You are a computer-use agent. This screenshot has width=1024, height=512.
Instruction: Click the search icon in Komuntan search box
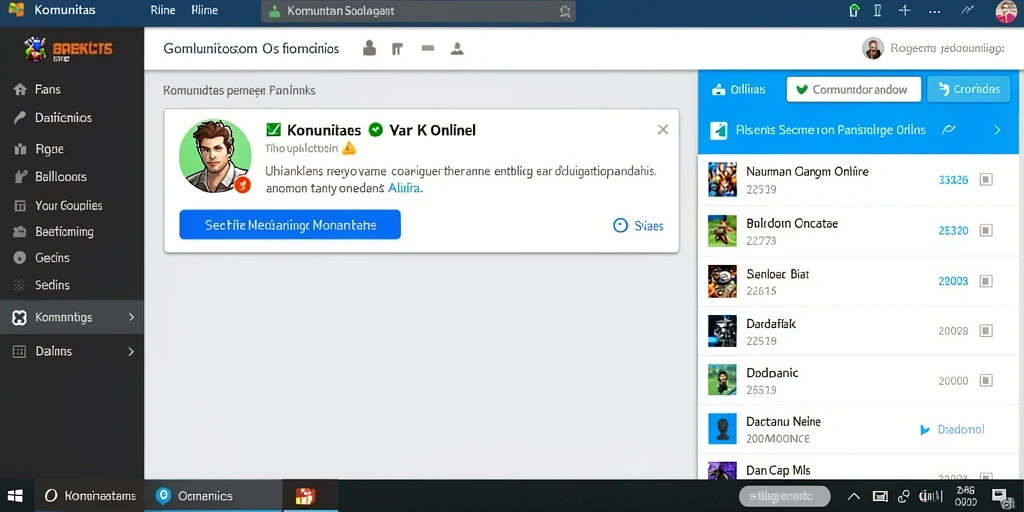pyautogui.click(x=565, y=11)
